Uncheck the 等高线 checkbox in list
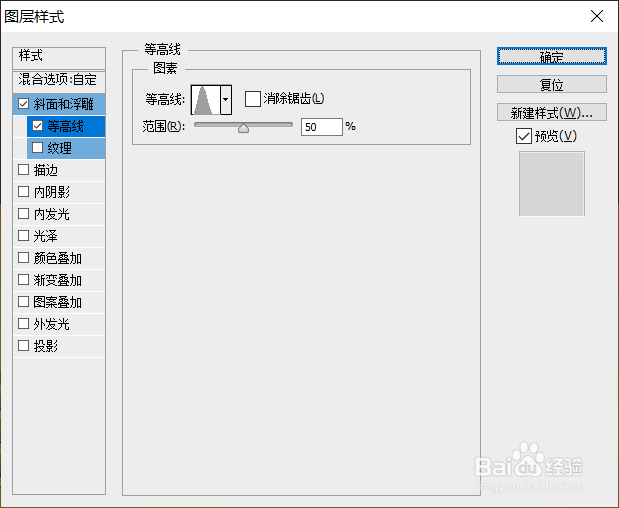 tap(38, 126)
